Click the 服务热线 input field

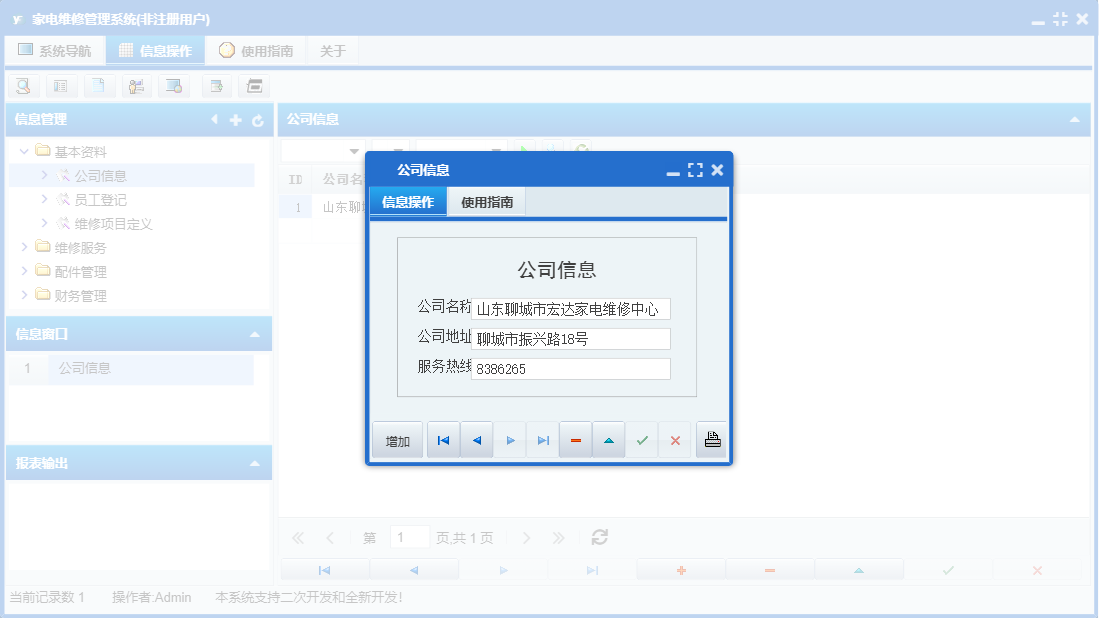(570, 369)
